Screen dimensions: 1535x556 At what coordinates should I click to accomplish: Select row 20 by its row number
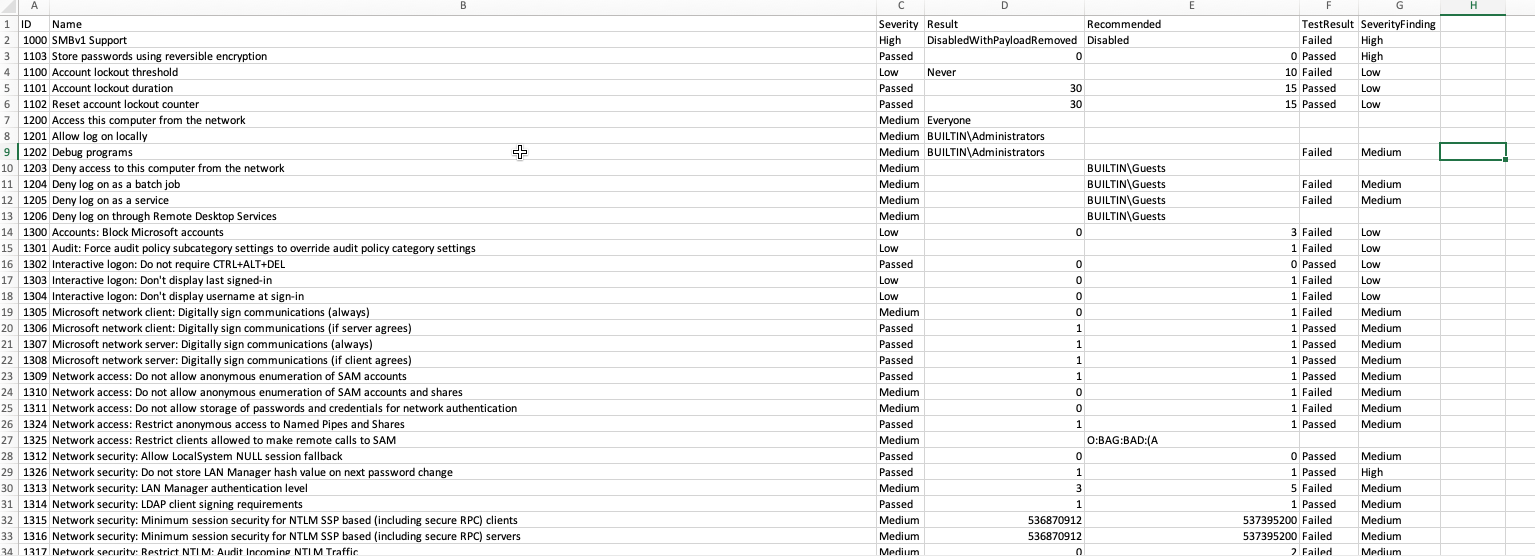point(9,328)
